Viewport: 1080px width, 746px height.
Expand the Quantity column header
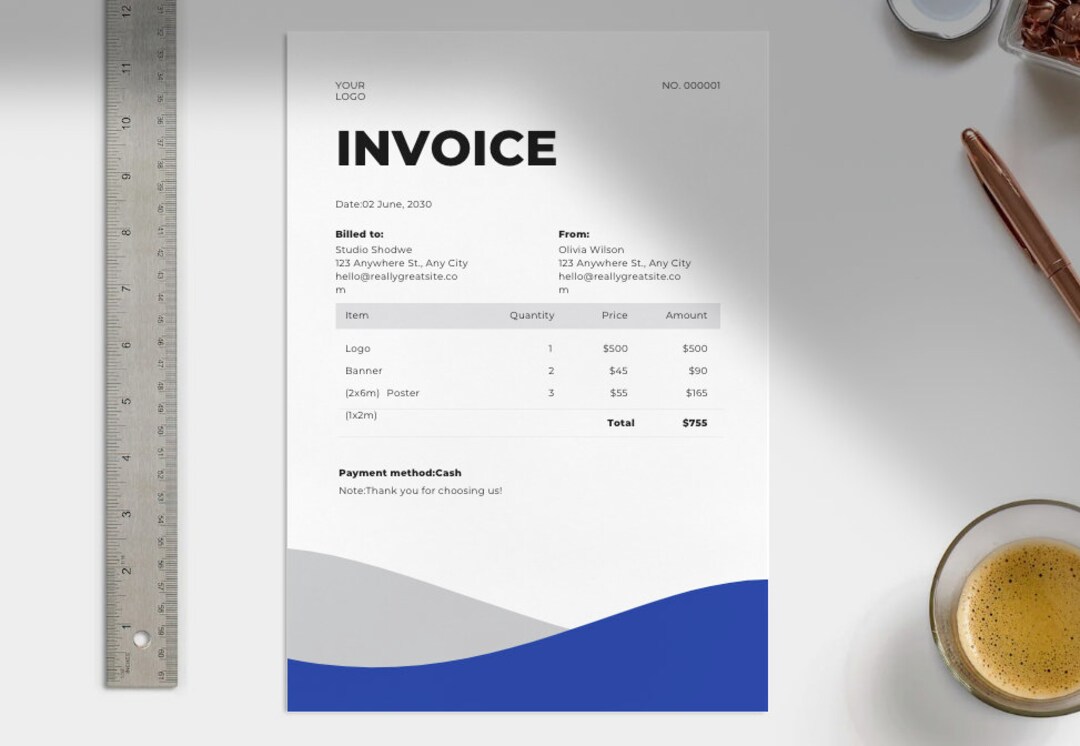tap(531, 315)
